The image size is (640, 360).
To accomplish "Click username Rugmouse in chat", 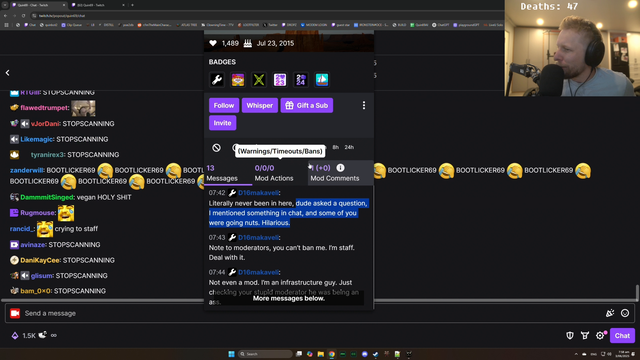I will pos(37,213).
